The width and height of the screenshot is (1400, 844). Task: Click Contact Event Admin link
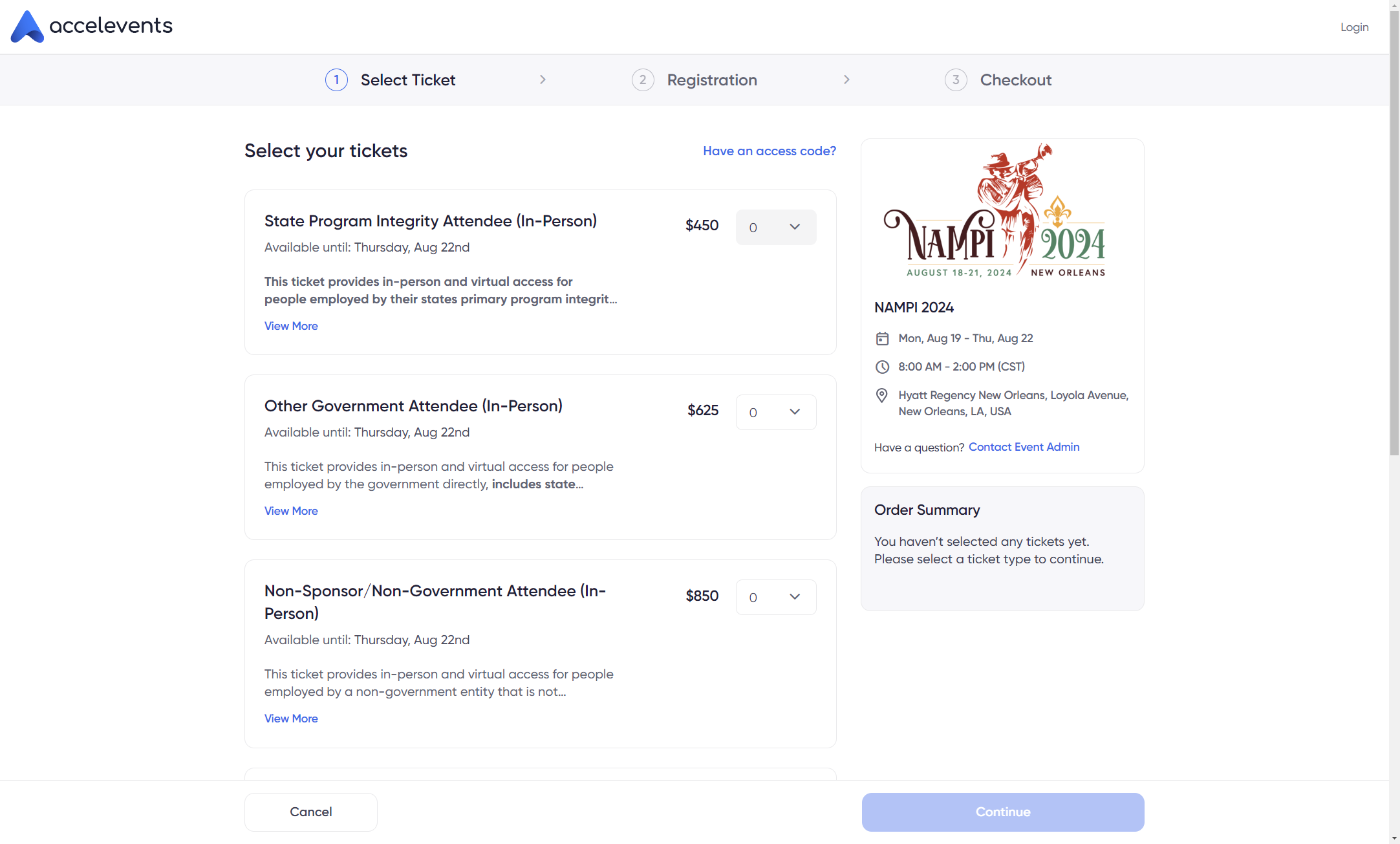coord(1024,447)
